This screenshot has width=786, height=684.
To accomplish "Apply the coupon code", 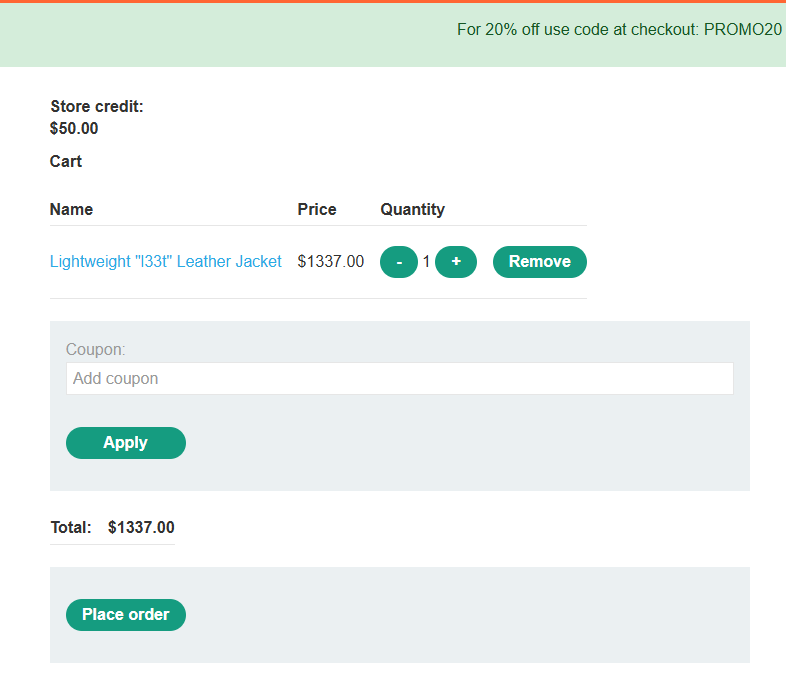I will pos(126,443).
